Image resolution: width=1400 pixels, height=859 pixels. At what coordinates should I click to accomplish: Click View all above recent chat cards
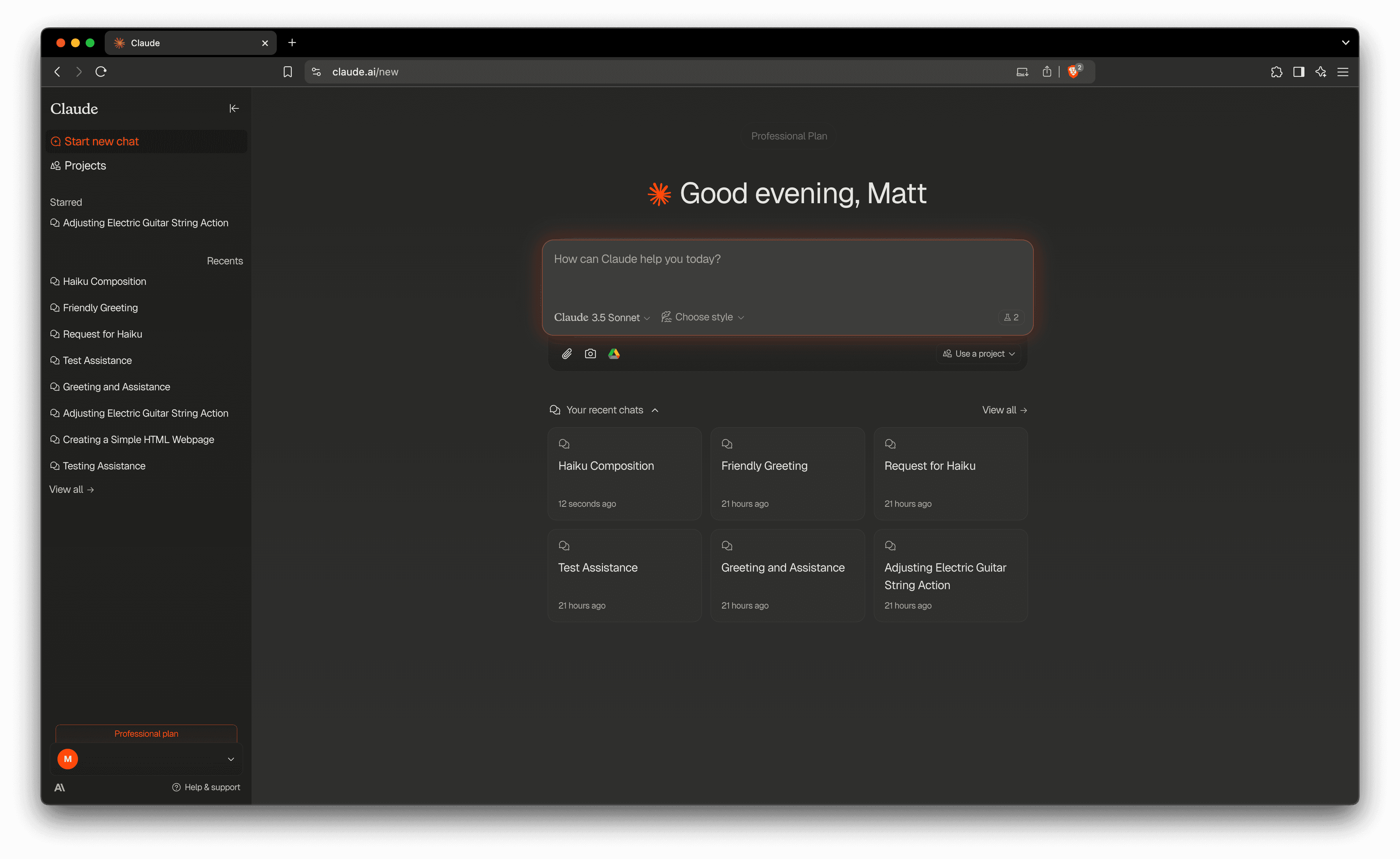(x=1005, y=410)
